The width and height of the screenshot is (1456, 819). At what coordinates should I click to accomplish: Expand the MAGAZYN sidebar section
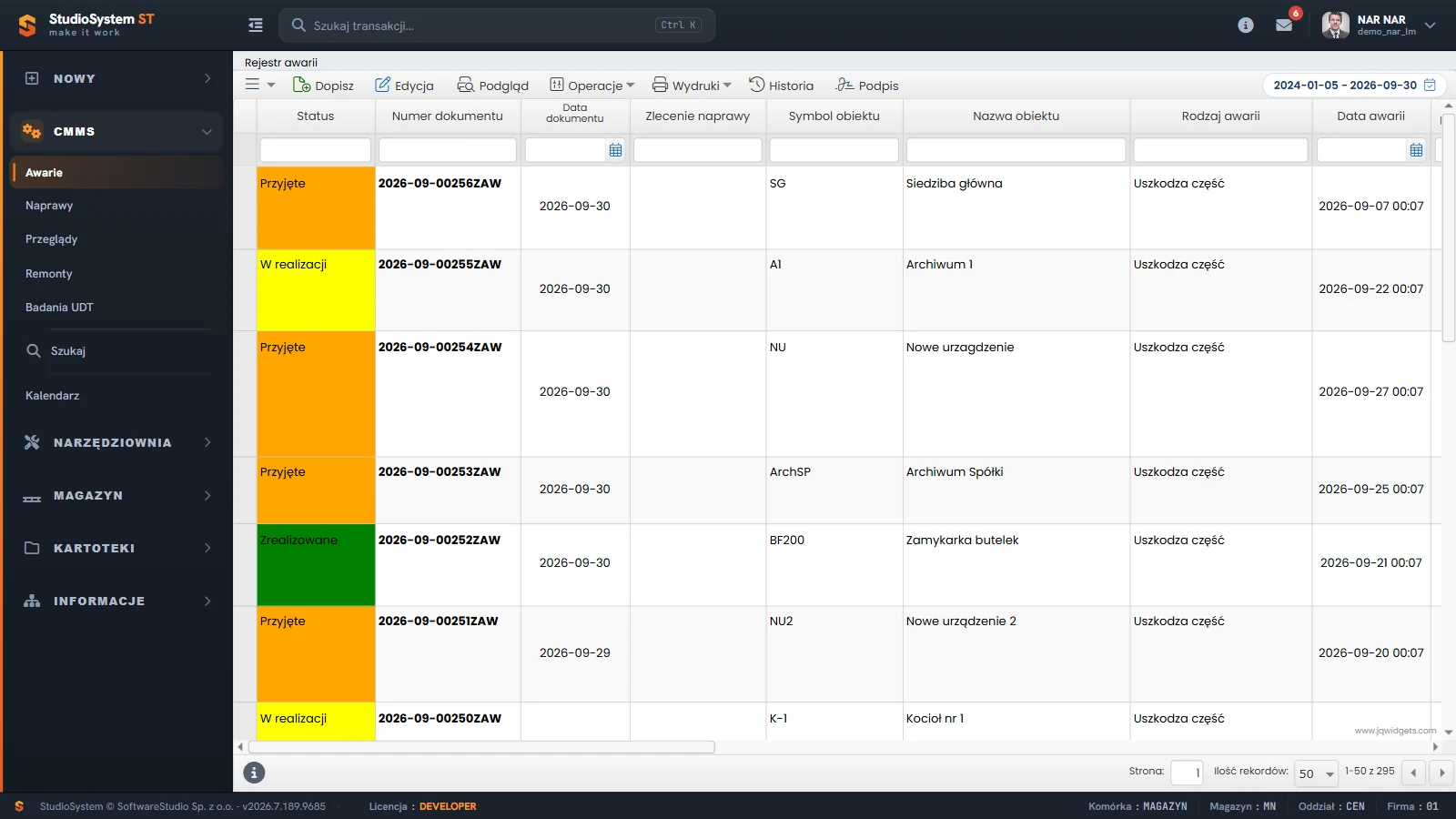118,495
